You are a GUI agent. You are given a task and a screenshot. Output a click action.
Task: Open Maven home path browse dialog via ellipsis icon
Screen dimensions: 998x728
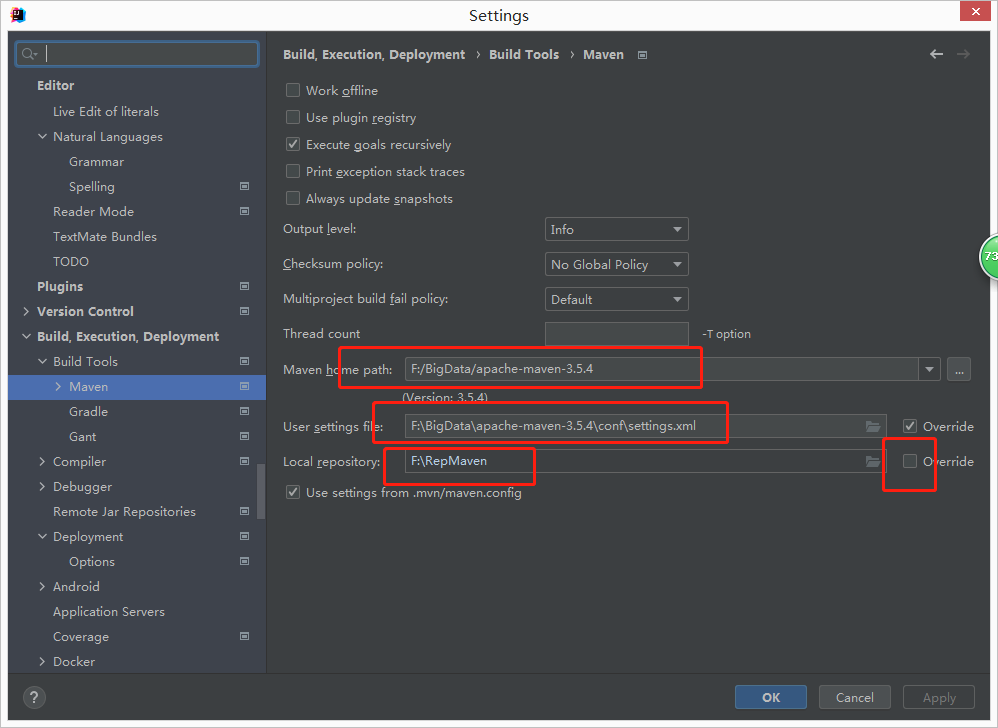pos(958,368)
